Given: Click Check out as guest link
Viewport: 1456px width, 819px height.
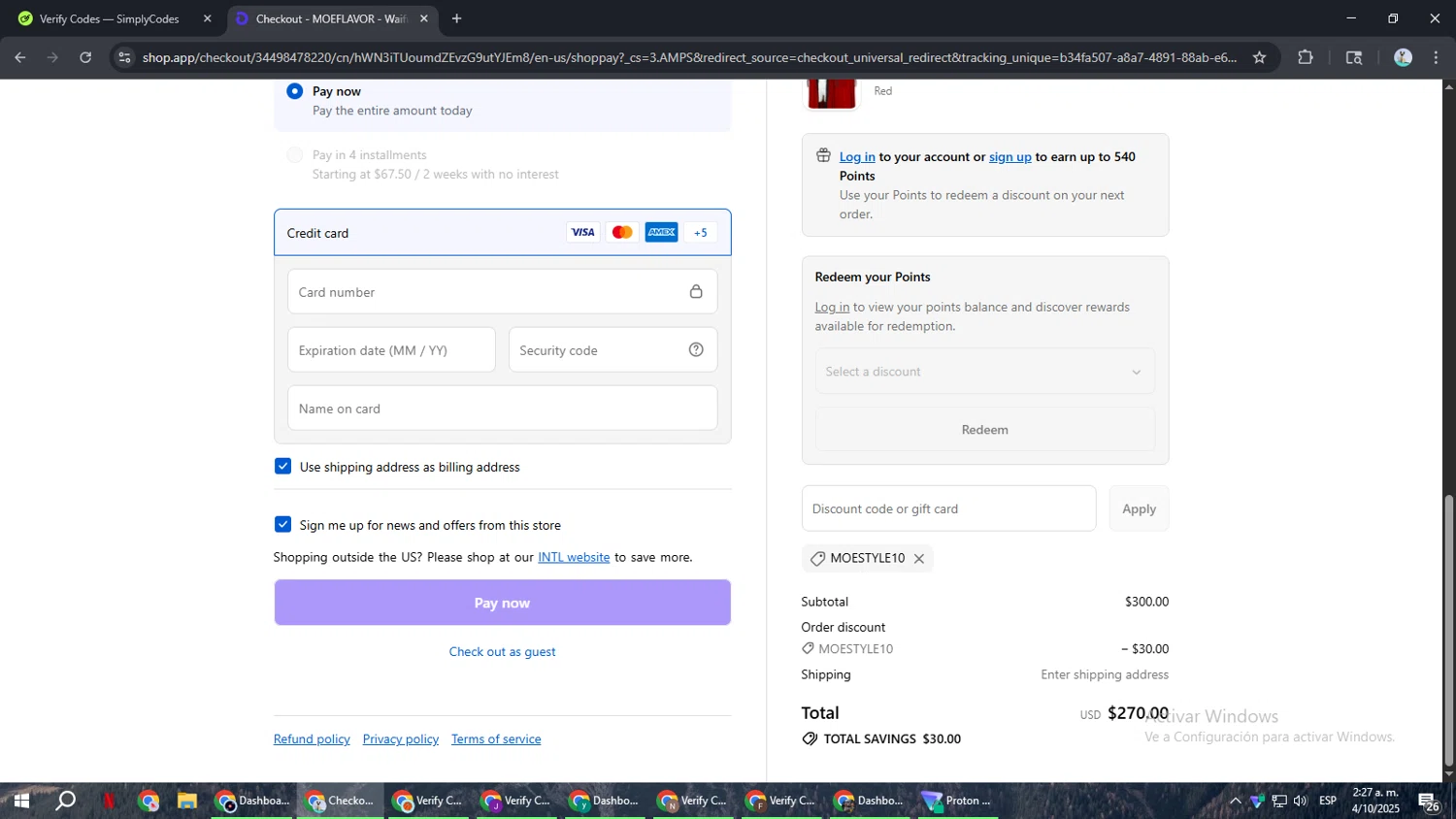Looking at the screenshot, I should tap(502, 651).
